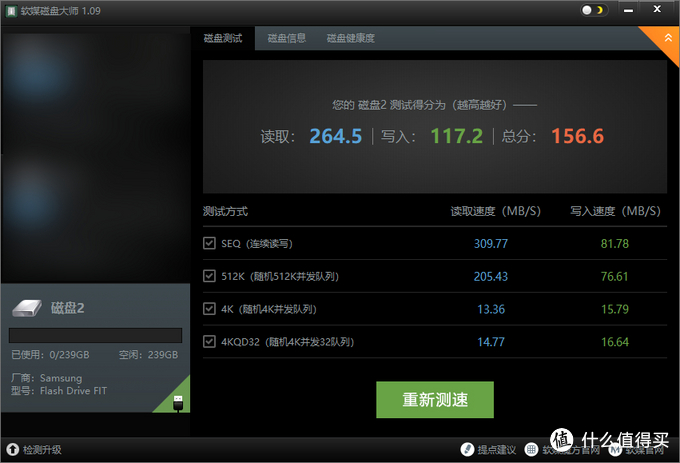
Task: Click the 已使用: 0/239GB label
Action: (x=50, y=355)
